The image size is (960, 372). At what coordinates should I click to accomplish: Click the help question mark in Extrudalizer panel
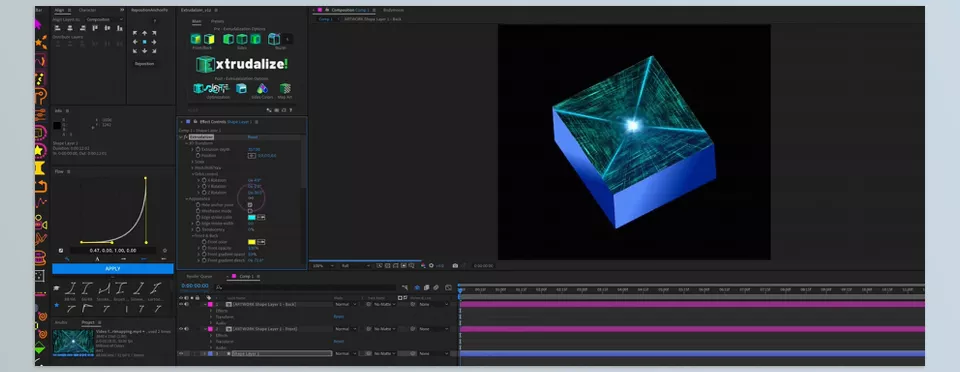point(290,111)
